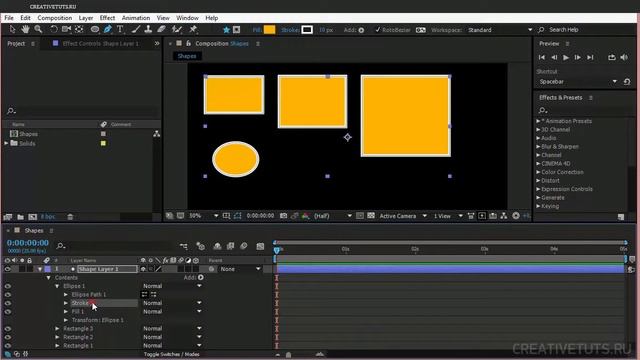Screen dimensions: 640x360
Task: Open the Workspace Standard dropdown
Action: coord(500,30)
